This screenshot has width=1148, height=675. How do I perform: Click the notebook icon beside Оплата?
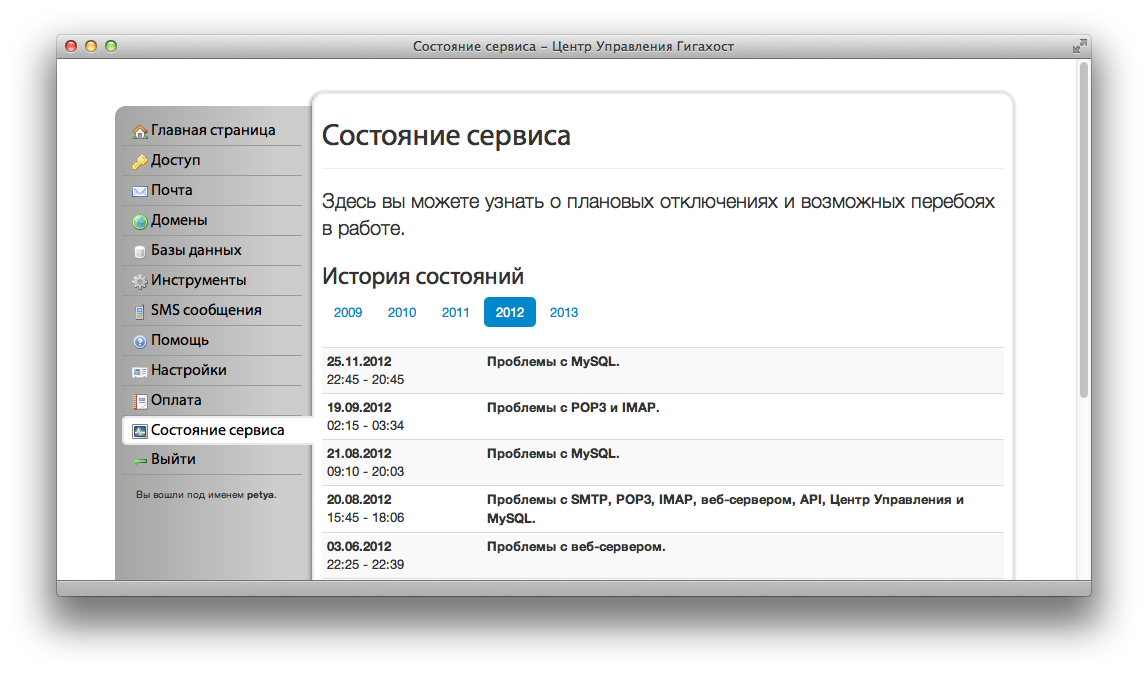coord(140,401)
